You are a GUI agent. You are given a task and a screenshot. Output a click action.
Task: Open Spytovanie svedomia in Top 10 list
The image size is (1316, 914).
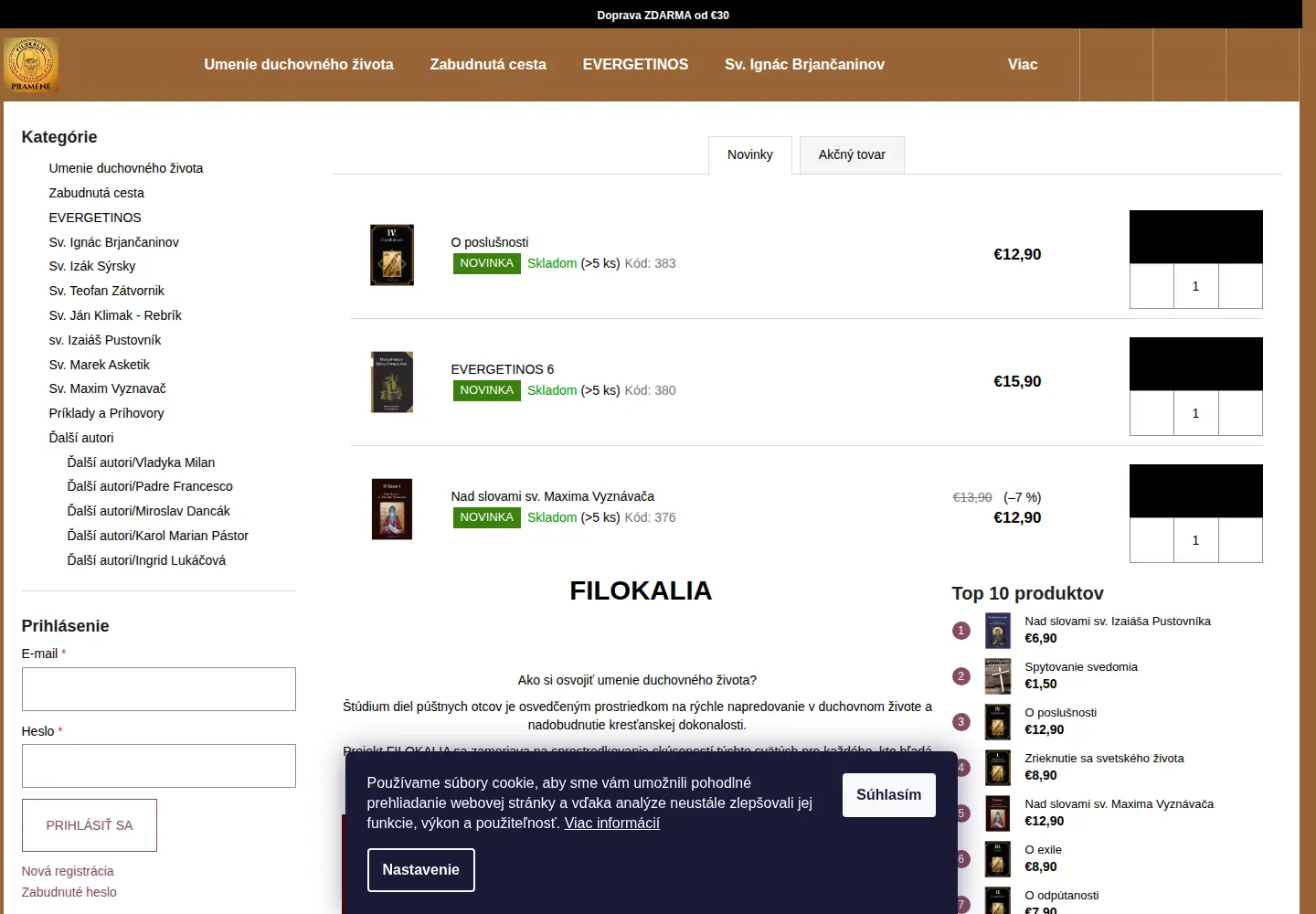pyautogui.click(x=1081, y=667)
